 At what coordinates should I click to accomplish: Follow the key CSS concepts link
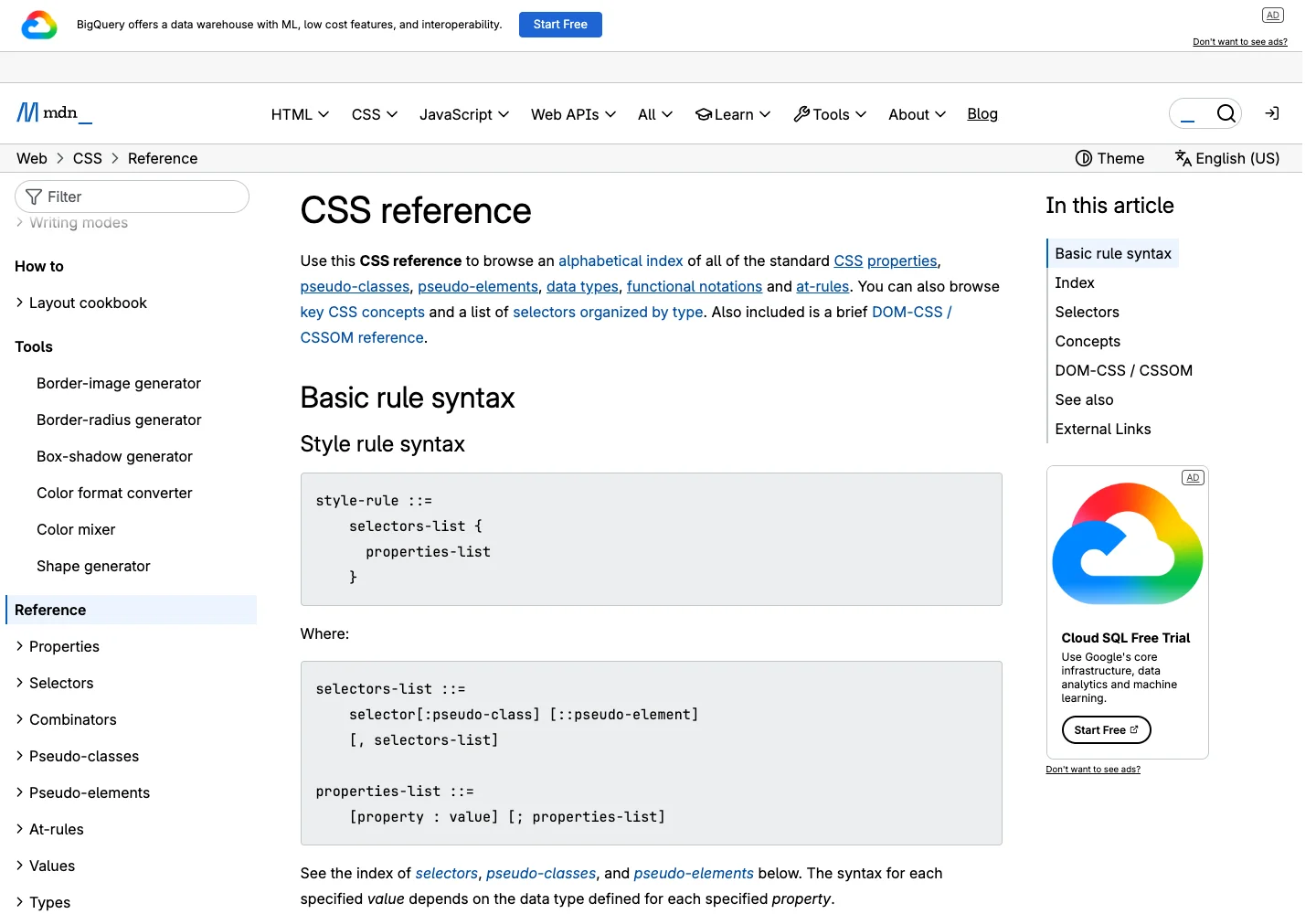click(x=363, y=312)
